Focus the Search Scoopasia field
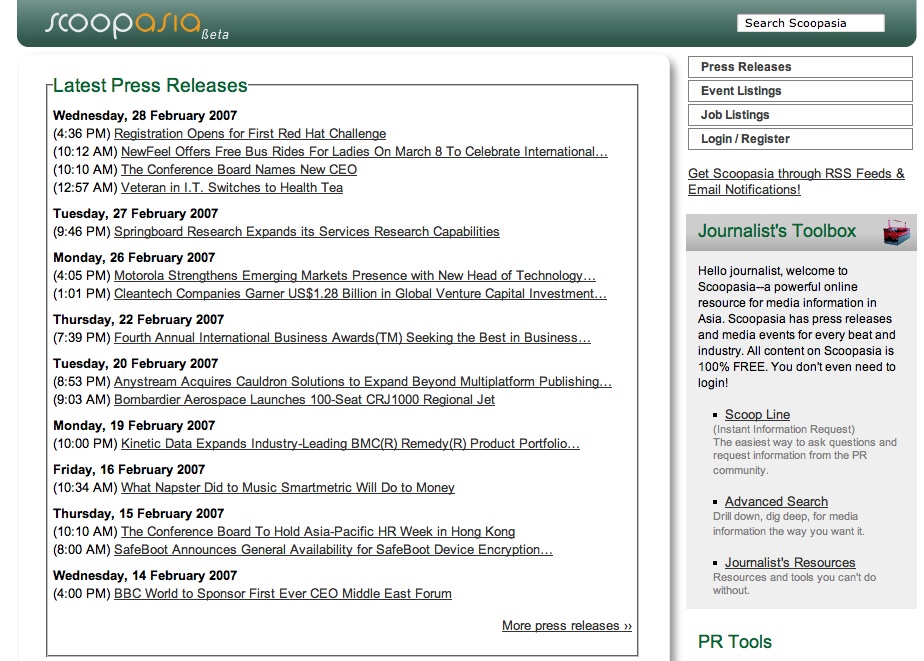 point(810,23)
